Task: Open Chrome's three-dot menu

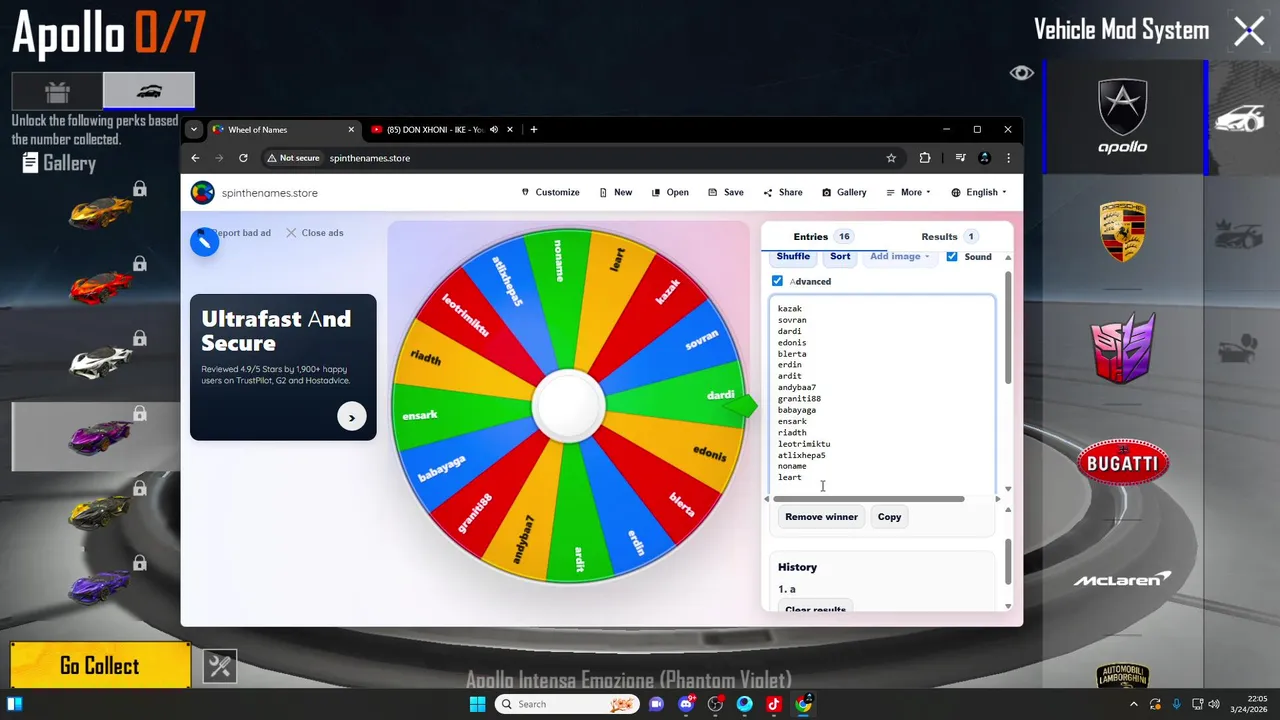Action: pyautogui.click(x=1008, y=158)
